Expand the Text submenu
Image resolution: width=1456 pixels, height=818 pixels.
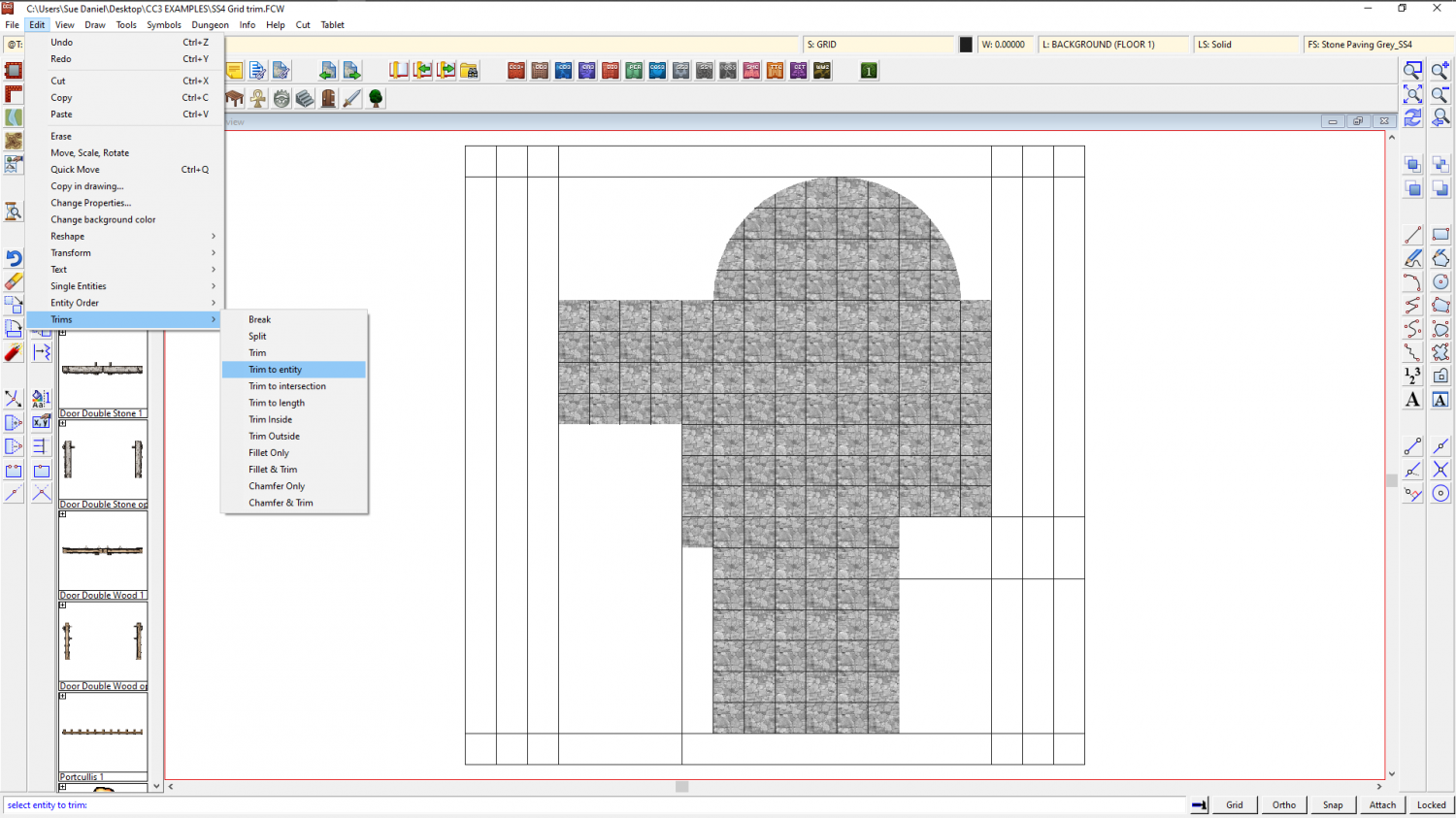[124, 269]
